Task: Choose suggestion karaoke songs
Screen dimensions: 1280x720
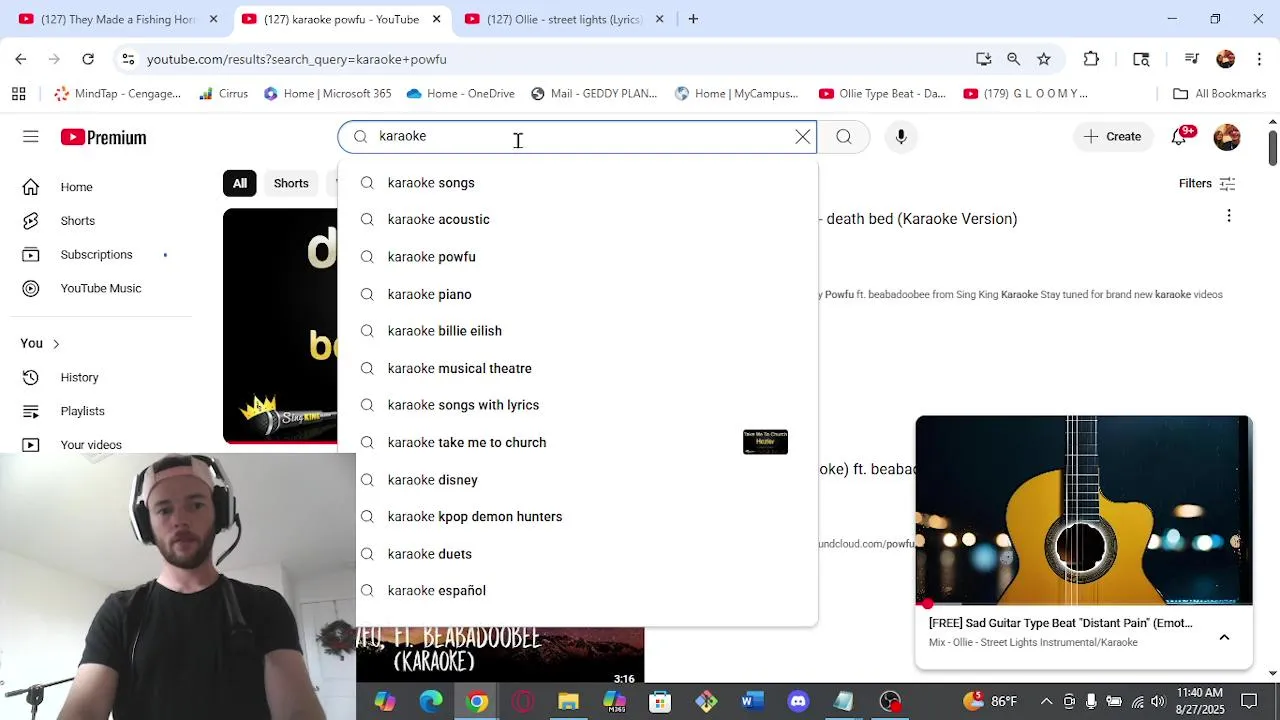Action: [577, 183]
